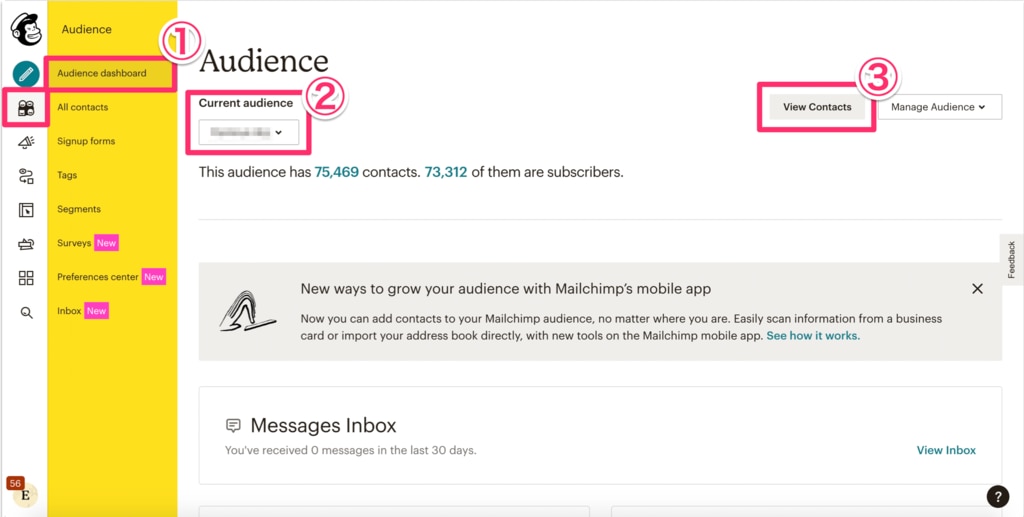1024x517 pixels.
Task: Click the View Contacts button
Action: click(x=817, y=107)
